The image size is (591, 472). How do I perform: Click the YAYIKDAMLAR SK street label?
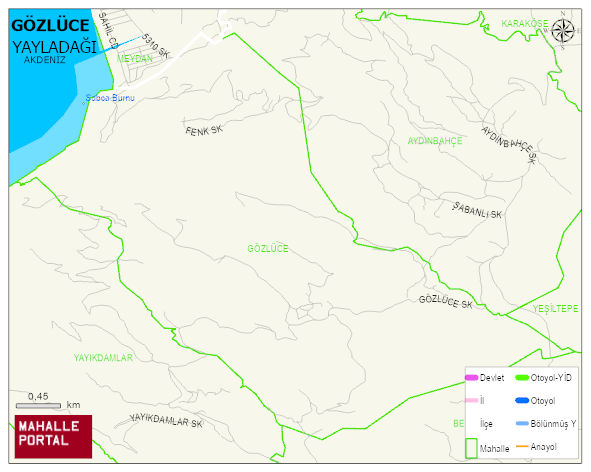[166, 421]
